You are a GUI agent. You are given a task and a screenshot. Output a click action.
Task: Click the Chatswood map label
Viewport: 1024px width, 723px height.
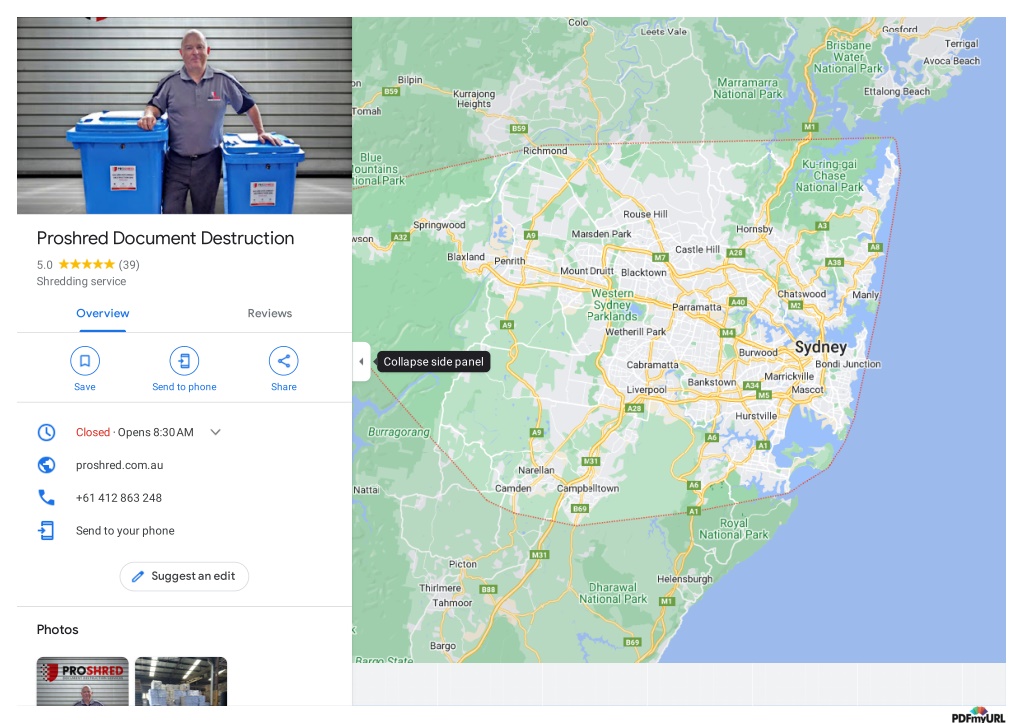tap(801, 294)
